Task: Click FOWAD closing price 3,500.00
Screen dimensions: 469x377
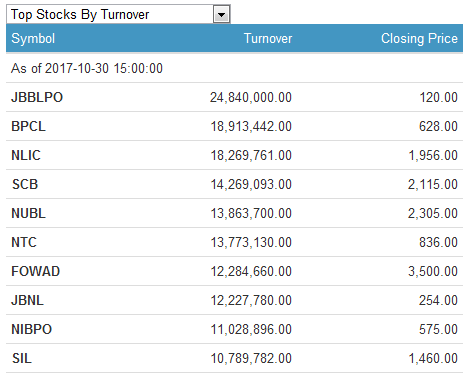Action: [x=433, y=271]
